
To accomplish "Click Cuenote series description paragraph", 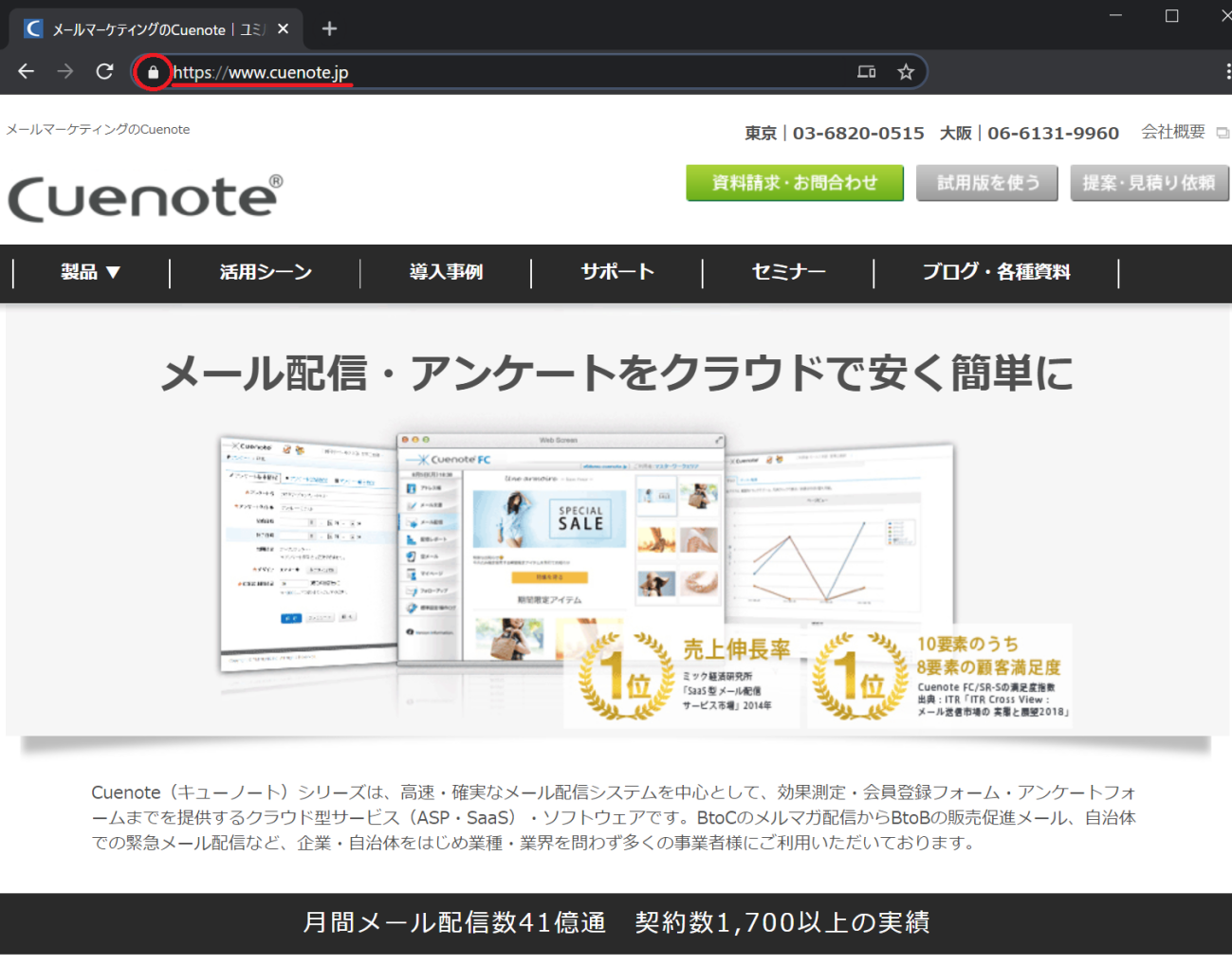I will (615, 817).
